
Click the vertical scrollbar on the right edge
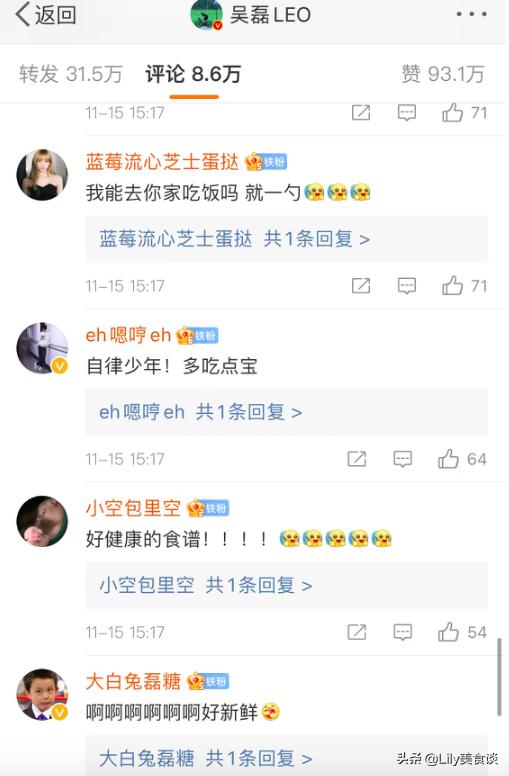tap(499, 677)
